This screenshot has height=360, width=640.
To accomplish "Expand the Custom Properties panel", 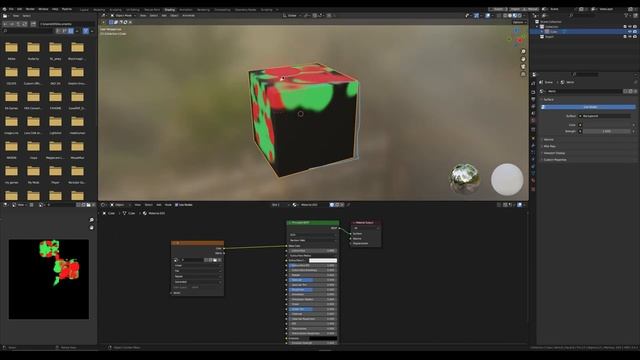I will (x=554, y=160).
